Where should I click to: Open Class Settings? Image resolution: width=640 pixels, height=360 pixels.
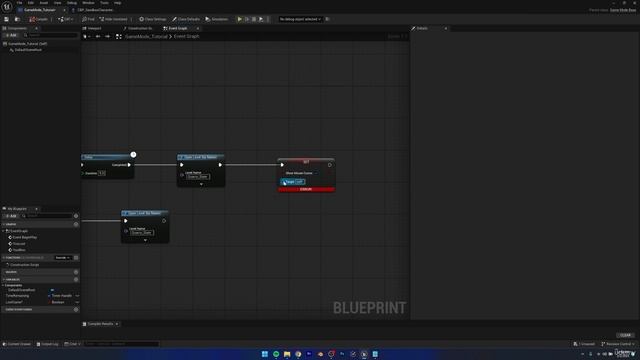(153, 19)
